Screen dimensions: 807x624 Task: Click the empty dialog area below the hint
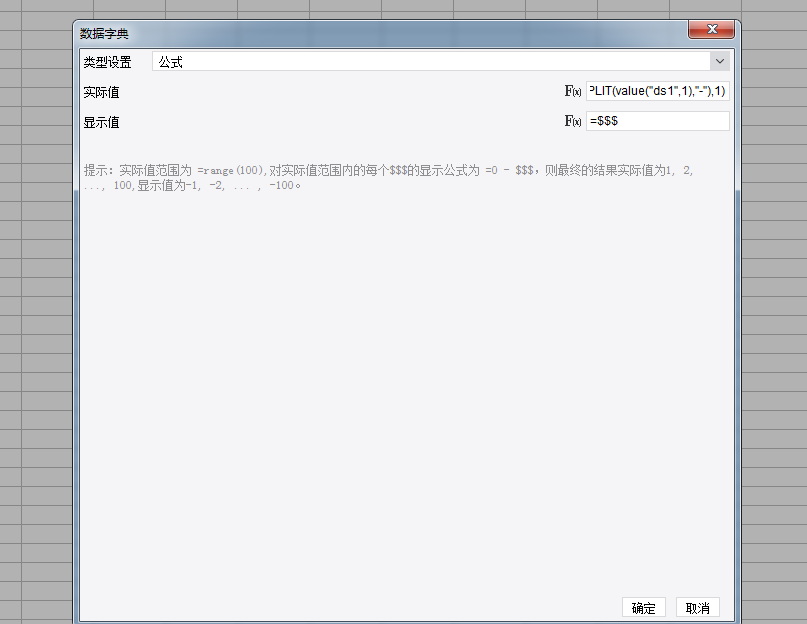point(407,391)
